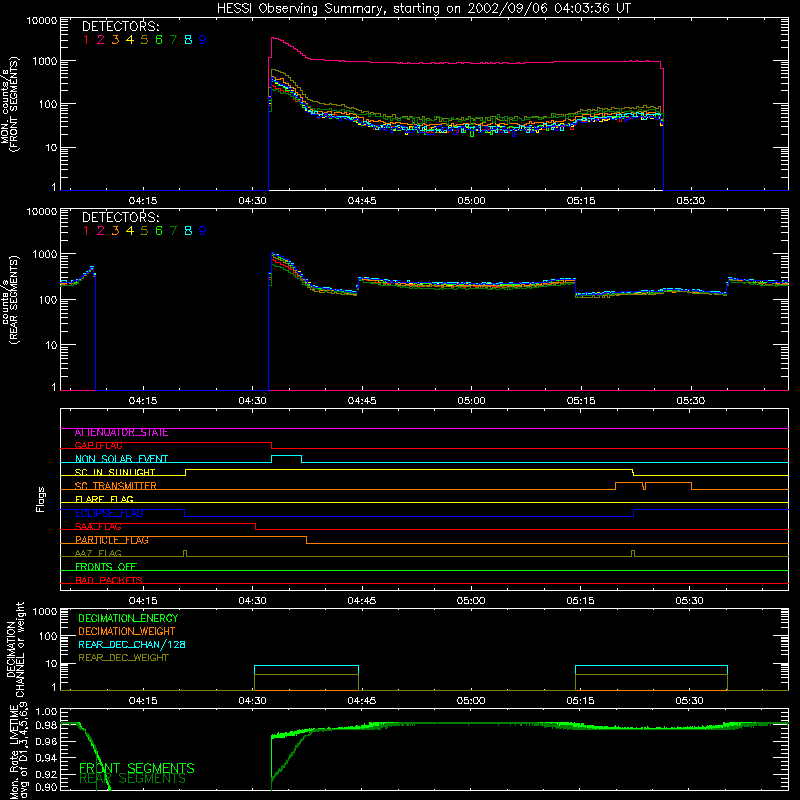Click the REAR SEGMENTS livetime legend label

133,779
